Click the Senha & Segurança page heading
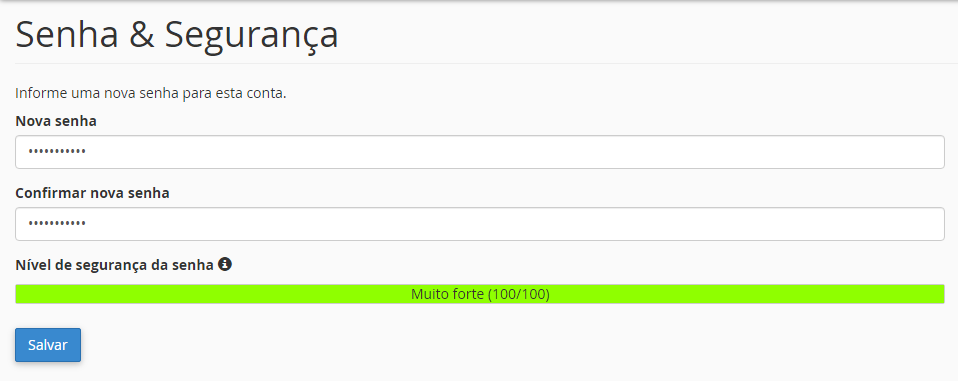Screen dimensions: 958x381 [x=177, y=35]
